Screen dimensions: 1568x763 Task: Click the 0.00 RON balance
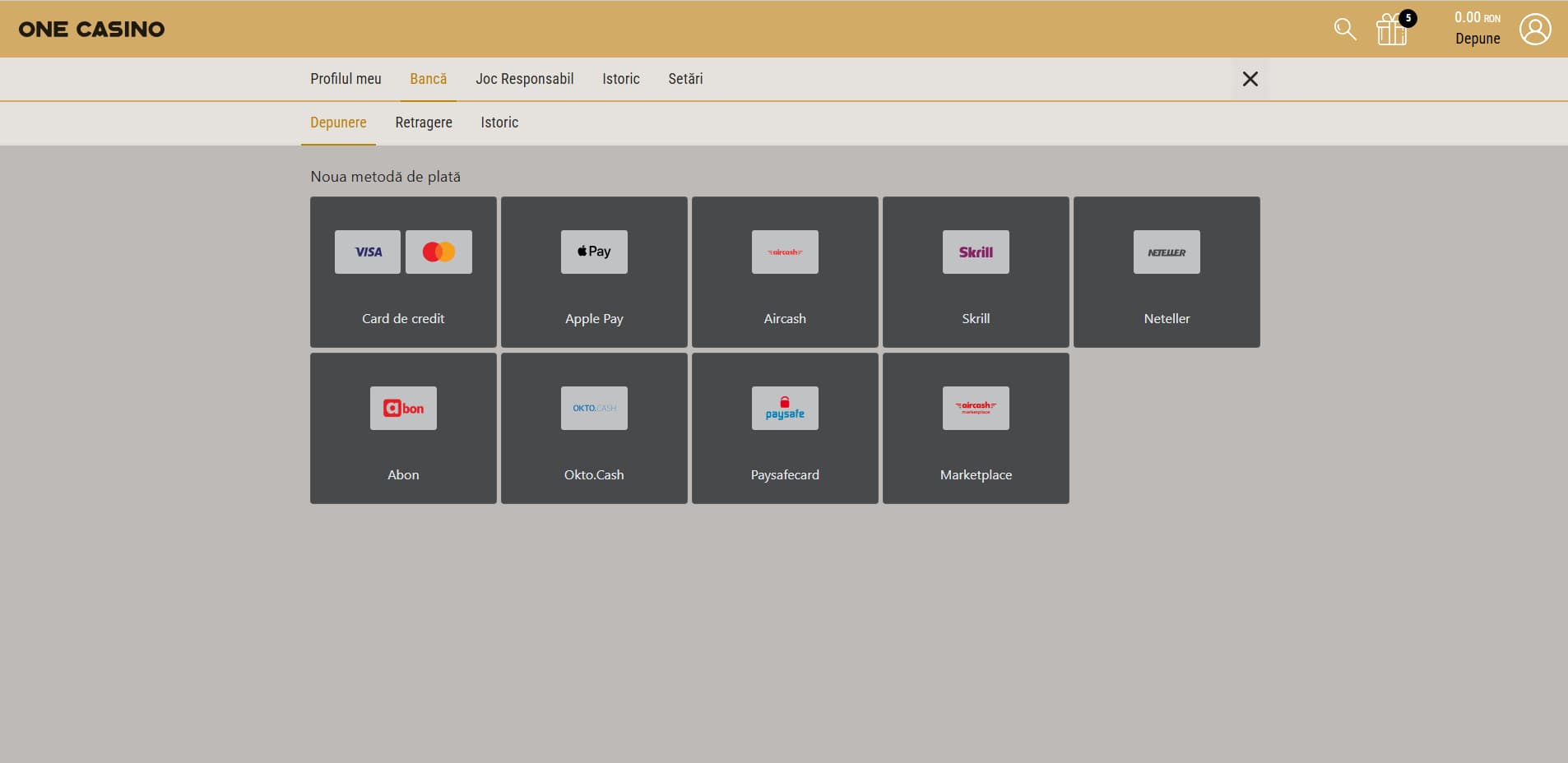click(x=1478, y=17)
